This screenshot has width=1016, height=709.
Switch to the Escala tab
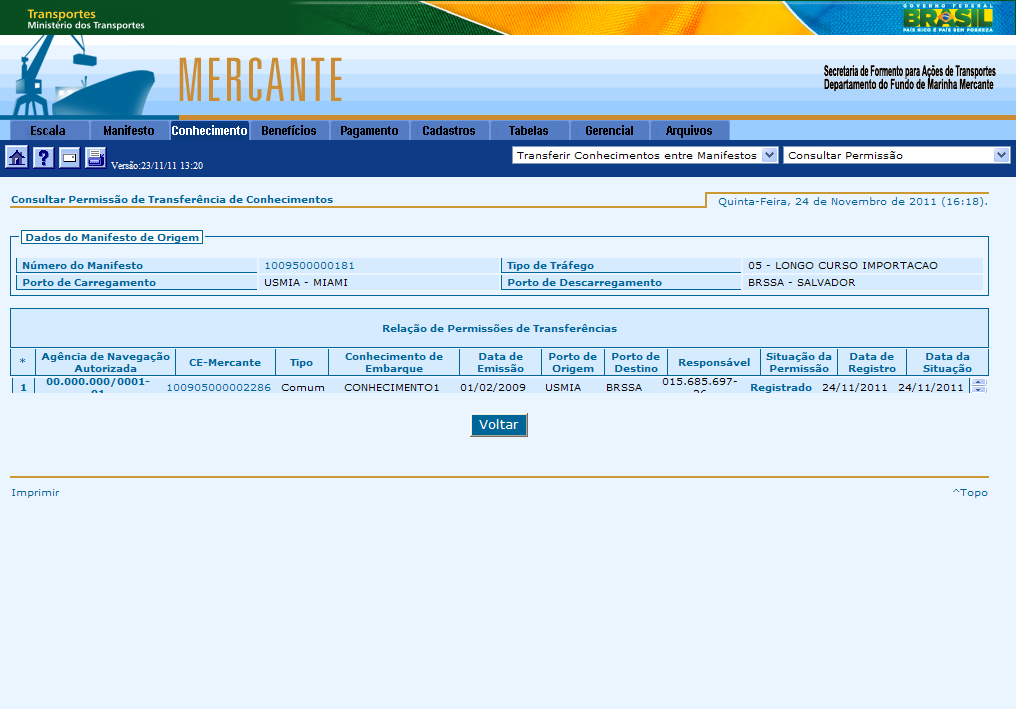pos(48,131)
